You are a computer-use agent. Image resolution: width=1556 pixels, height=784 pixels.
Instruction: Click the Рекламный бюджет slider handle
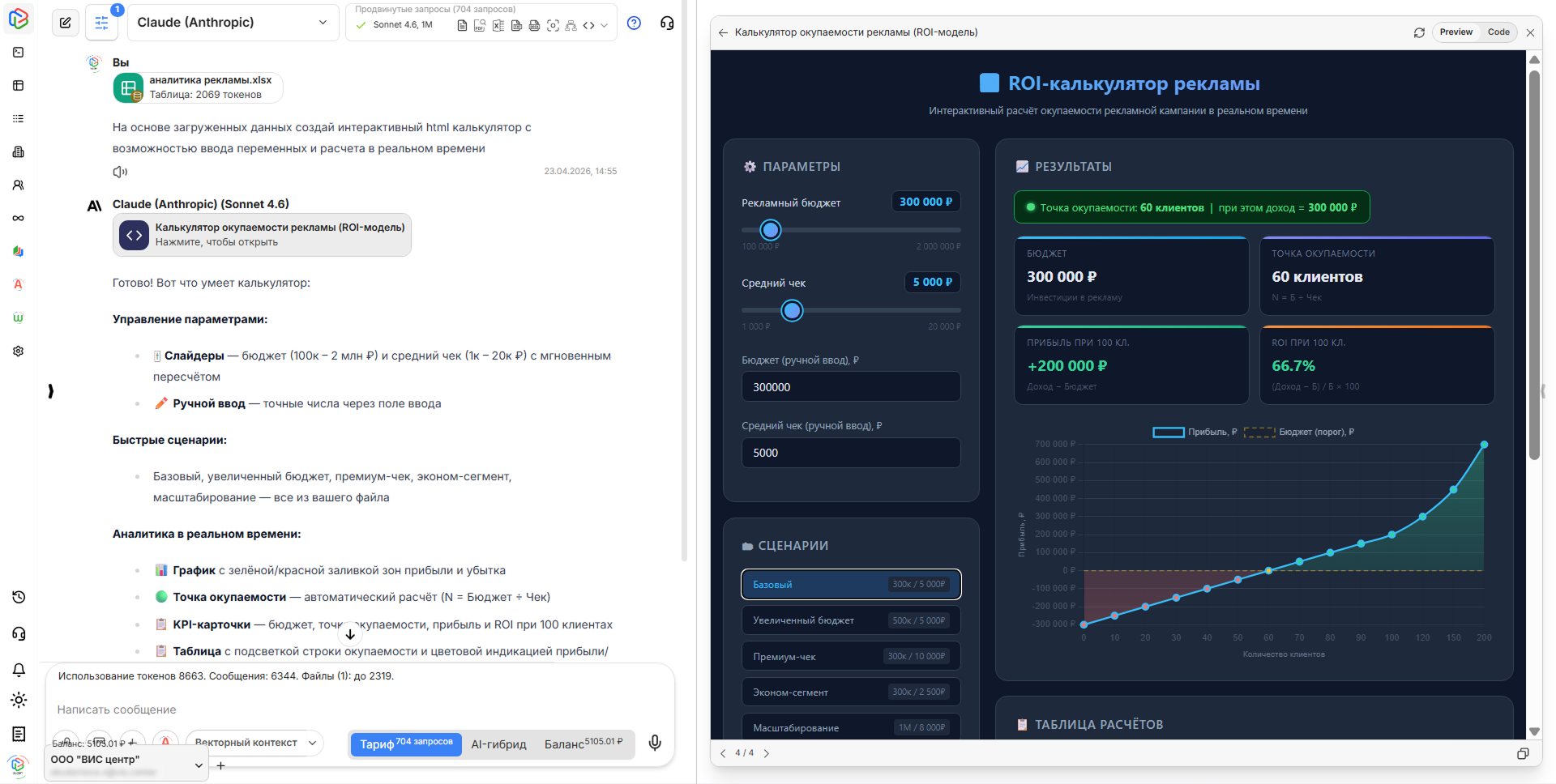(771, 230)
